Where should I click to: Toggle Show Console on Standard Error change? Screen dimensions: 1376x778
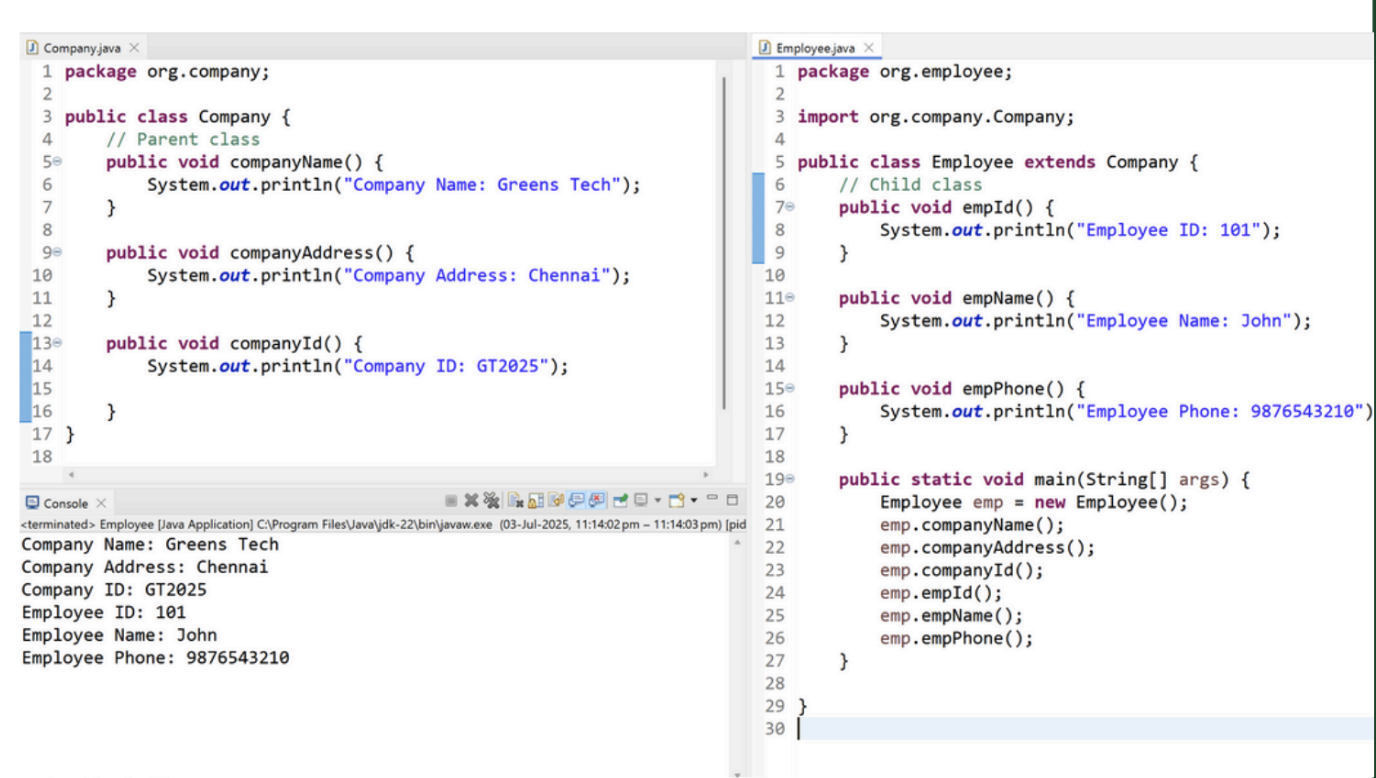tap(596, 500)
